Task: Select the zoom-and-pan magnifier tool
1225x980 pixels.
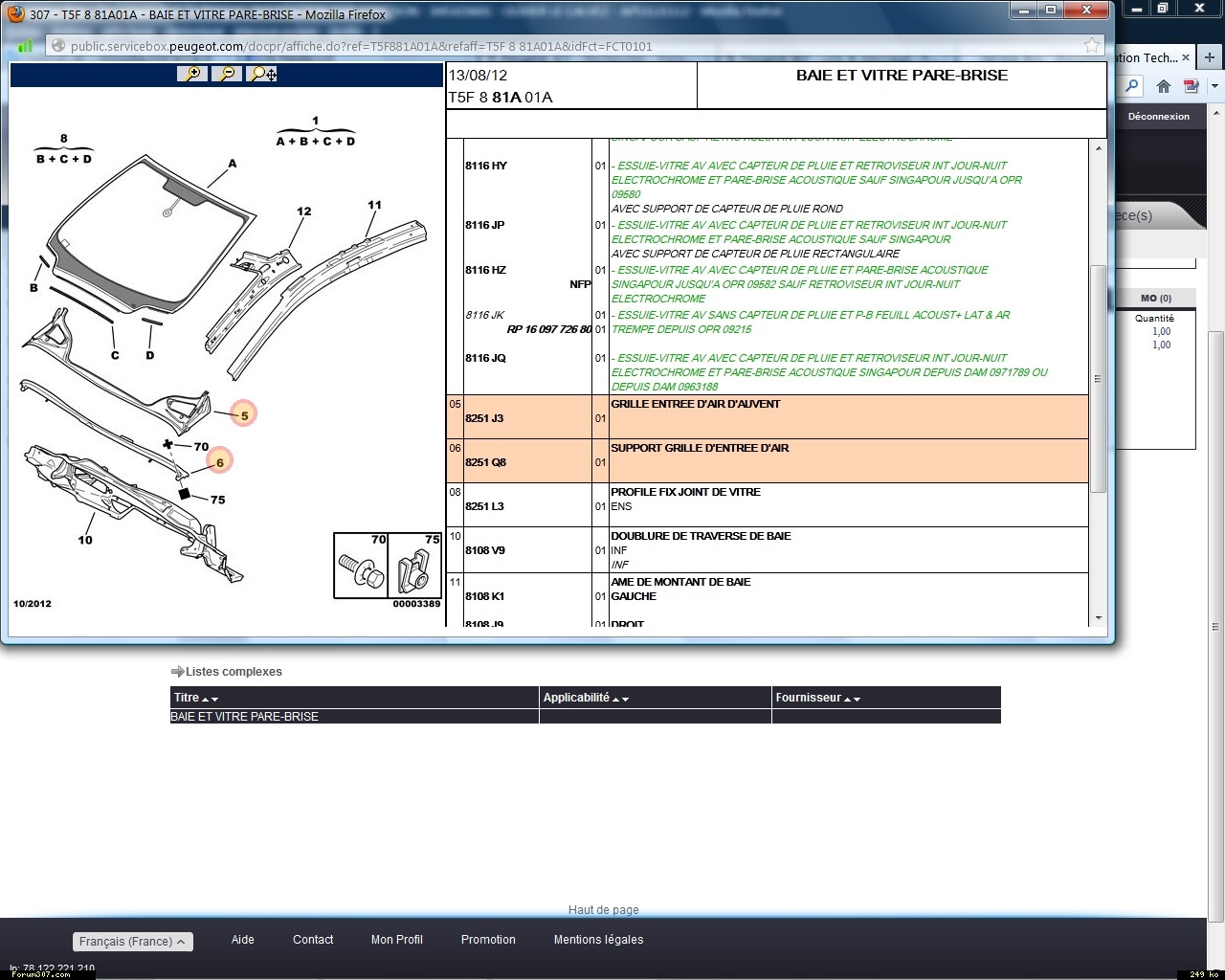Action: 261,74
